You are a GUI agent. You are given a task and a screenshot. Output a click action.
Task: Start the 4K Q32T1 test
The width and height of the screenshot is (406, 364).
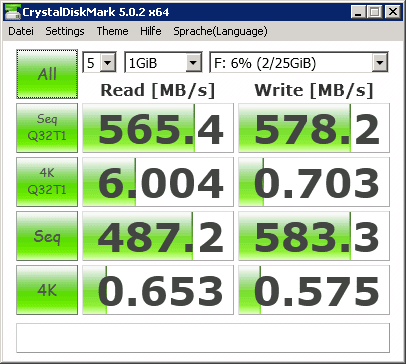pyautogui.click(x=47, y=182)
